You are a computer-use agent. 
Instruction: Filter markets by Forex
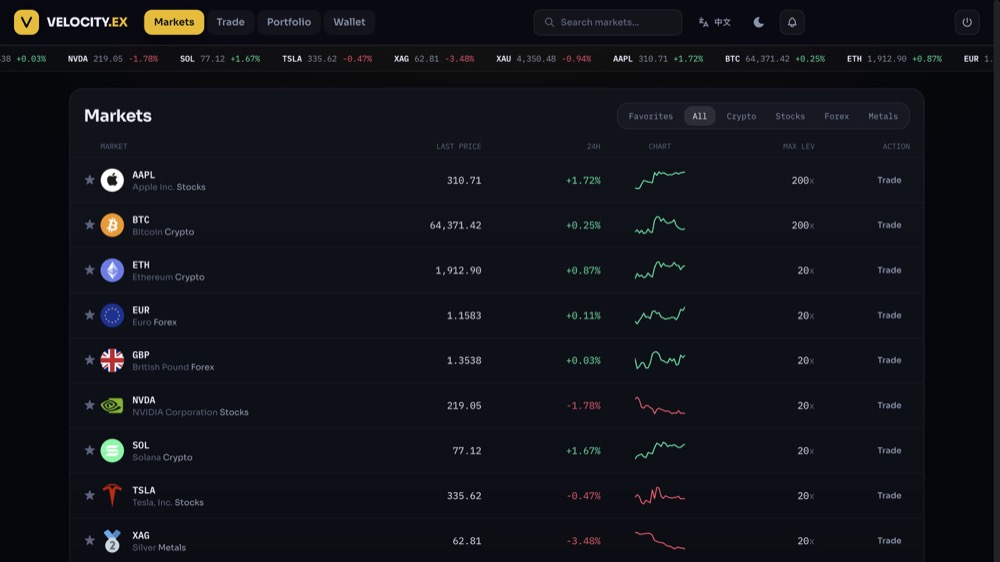[x=837, y=116]
